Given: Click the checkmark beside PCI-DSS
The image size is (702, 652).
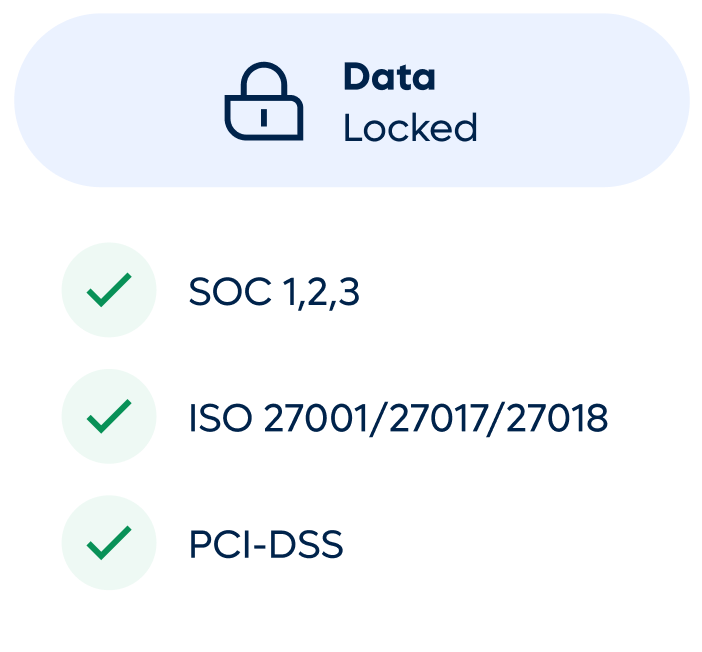Looking at the screenshot, I should pos(109,543).
